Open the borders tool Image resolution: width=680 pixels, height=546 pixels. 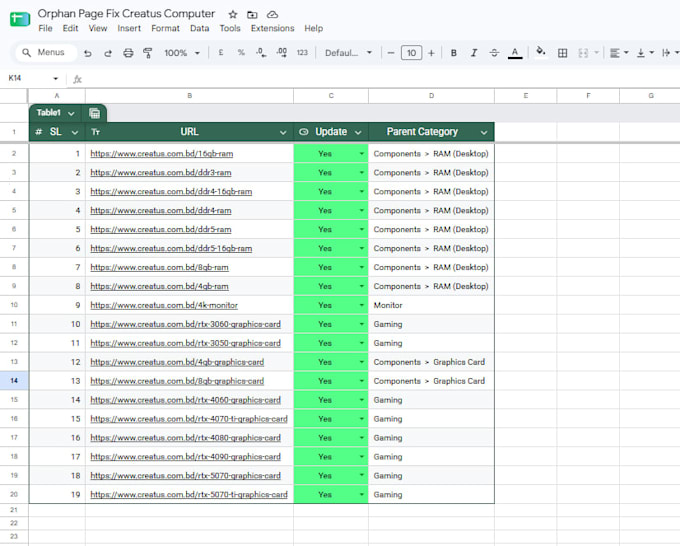coord(562,53)
